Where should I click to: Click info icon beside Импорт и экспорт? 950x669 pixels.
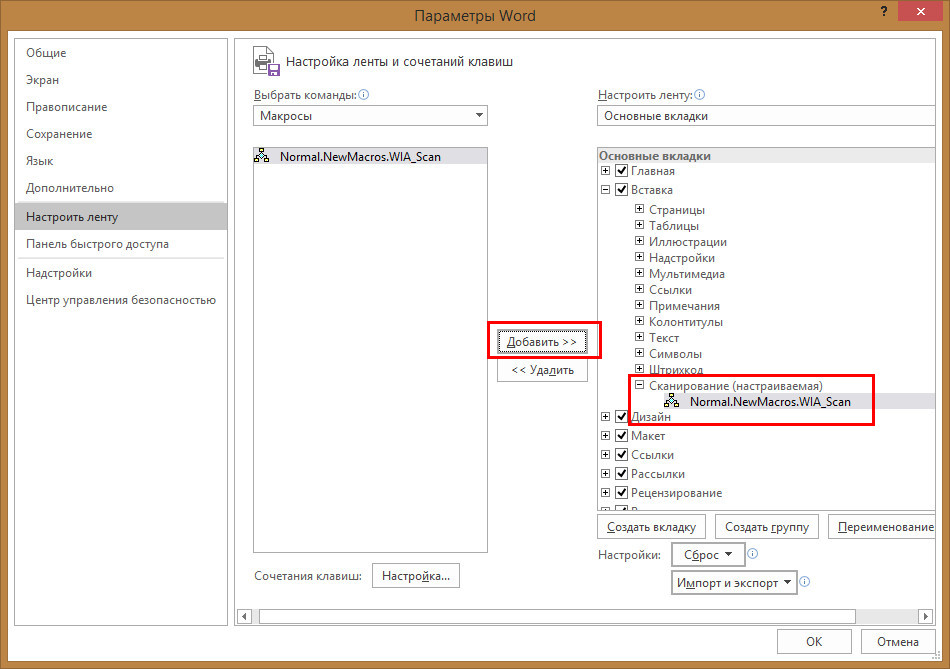805,582
